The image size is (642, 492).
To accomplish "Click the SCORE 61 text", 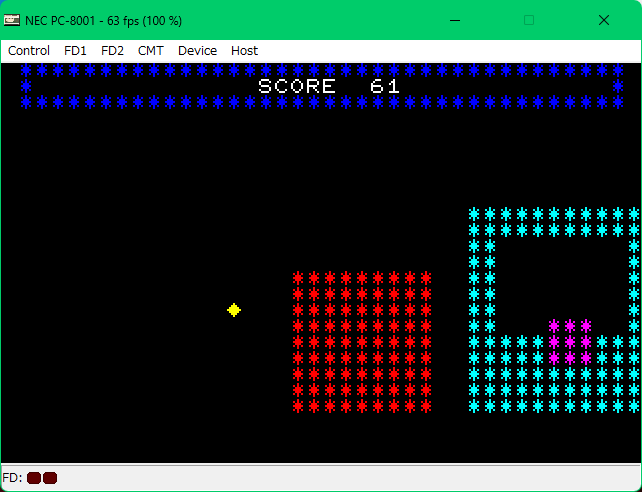I will pyautogui.click(x=329, y=86).
